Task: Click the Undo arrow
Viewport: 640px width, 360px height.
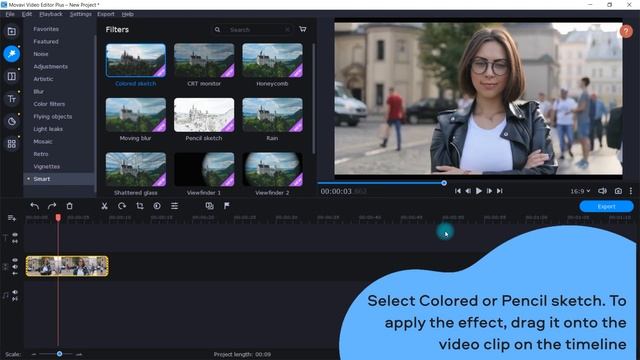Action: click(x=35, y=206)
